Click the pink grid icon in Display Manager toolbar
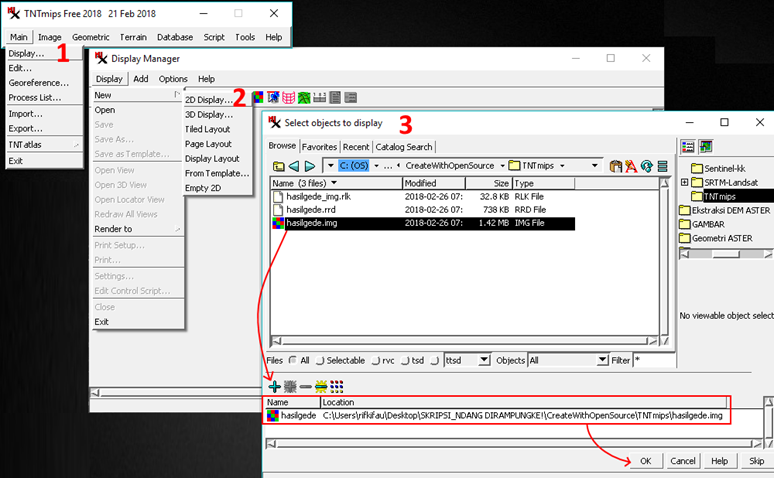The image size is (774, 478). [x=288, y=97]
